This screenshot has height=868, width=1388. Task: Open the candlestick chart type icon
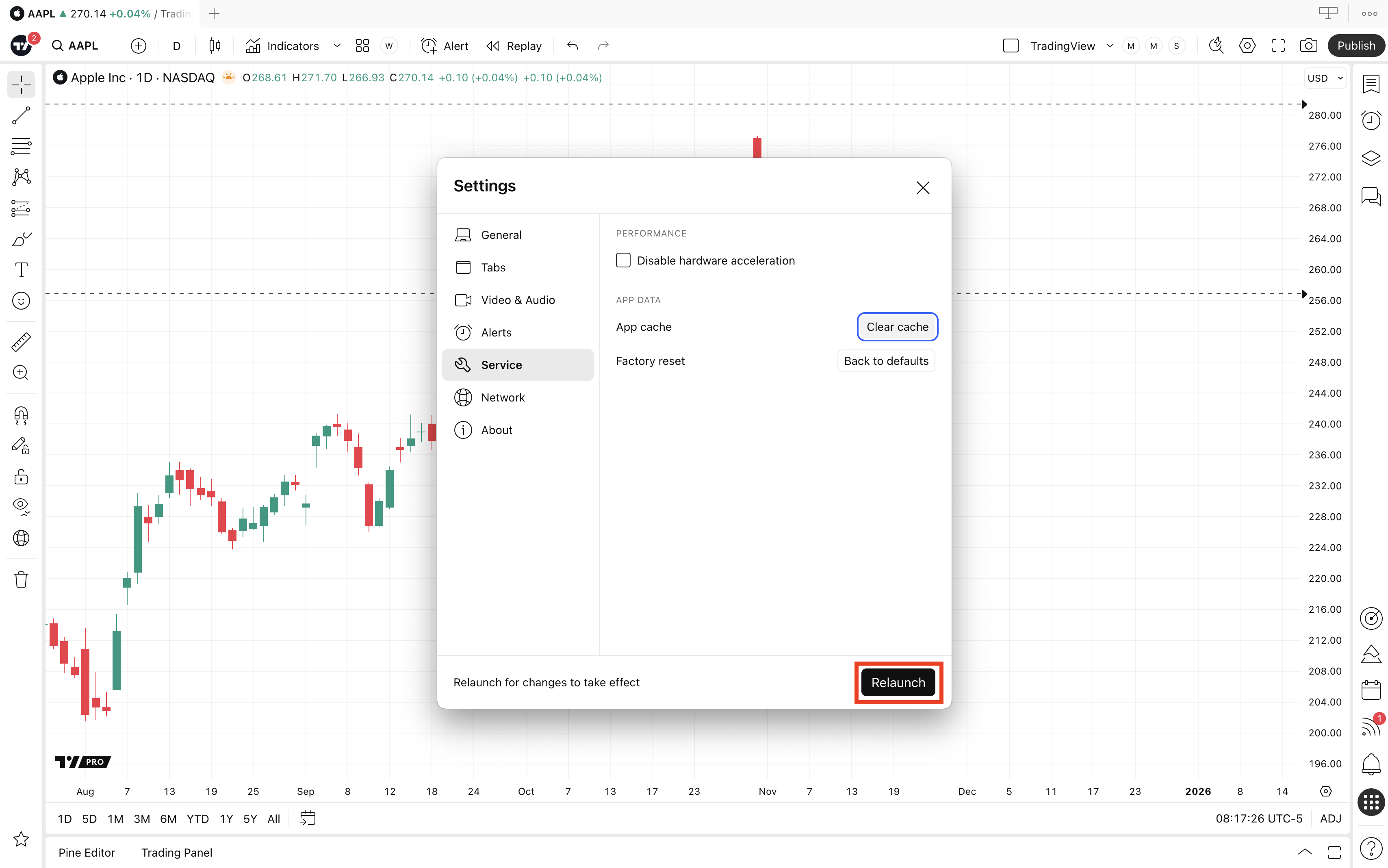[x=215, y=46]
